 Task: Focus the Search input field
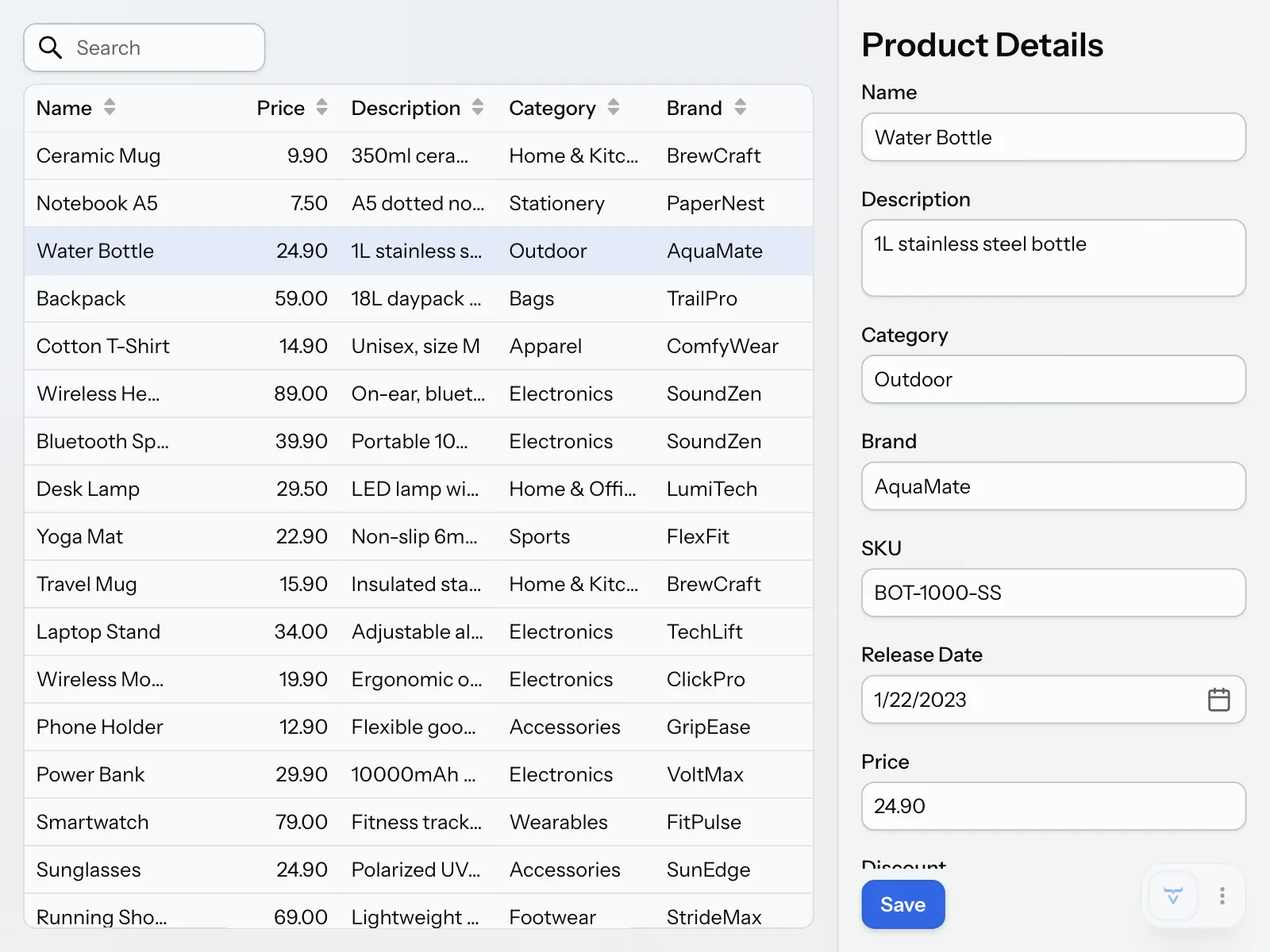pos(144,48)
